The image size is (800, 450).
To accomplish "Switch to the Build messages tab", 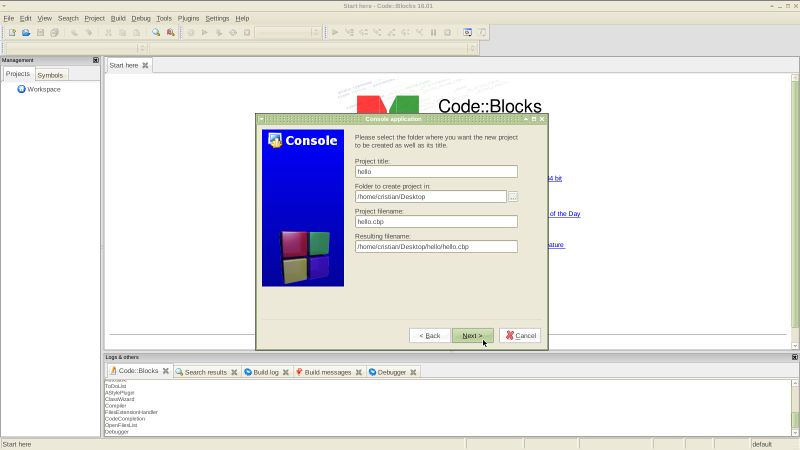I will tap(328, 372).
